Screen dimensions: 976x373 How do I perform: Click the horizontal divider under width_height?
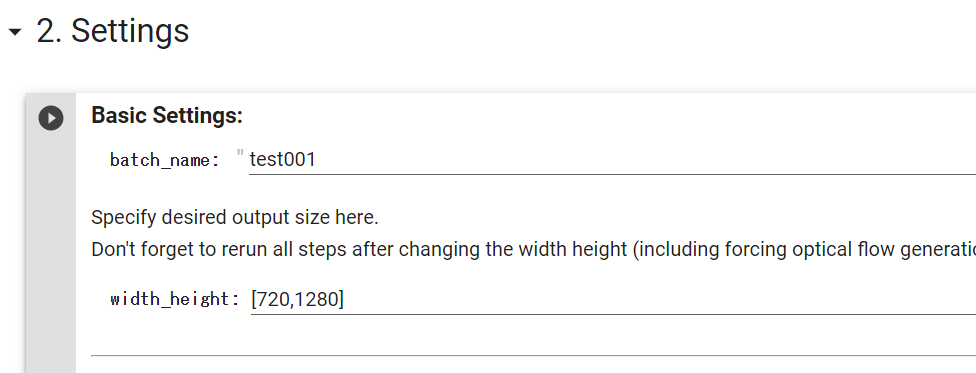pyautogui.click(x=533, y=356)
